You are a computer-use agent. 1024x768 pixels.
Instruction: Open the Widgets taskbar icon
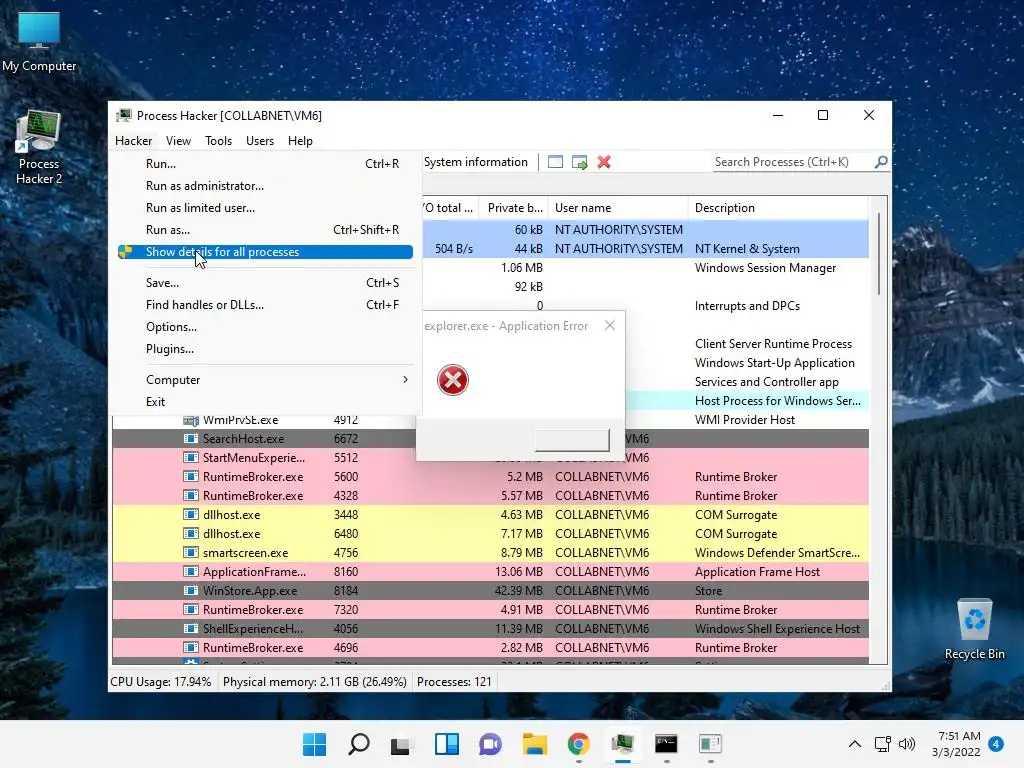click(447, 744)
